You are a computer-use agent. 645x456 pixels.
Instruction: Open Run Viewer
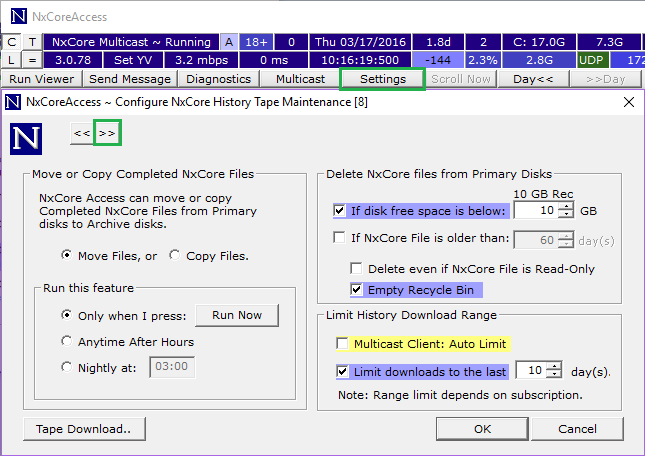coord(42,79)
